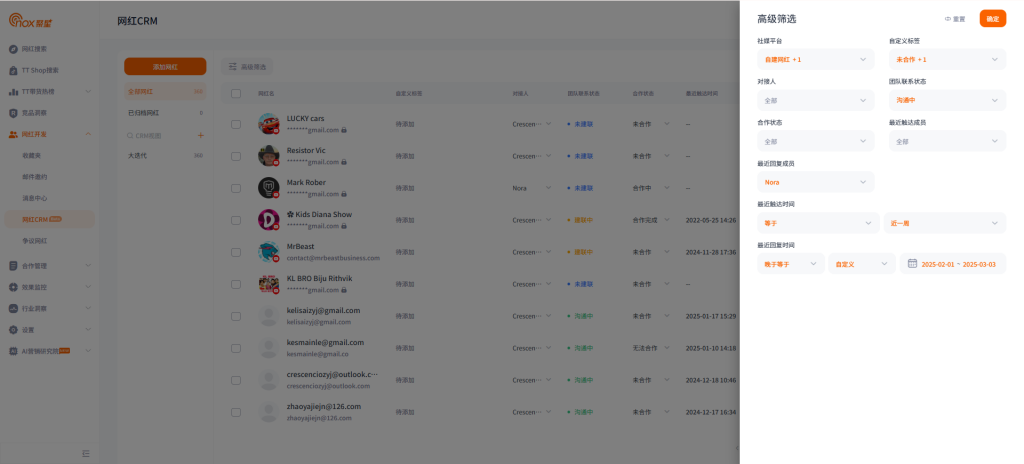
Task: Click the lock icon next to LUCKY cars email
Action: tap(344, 130)
